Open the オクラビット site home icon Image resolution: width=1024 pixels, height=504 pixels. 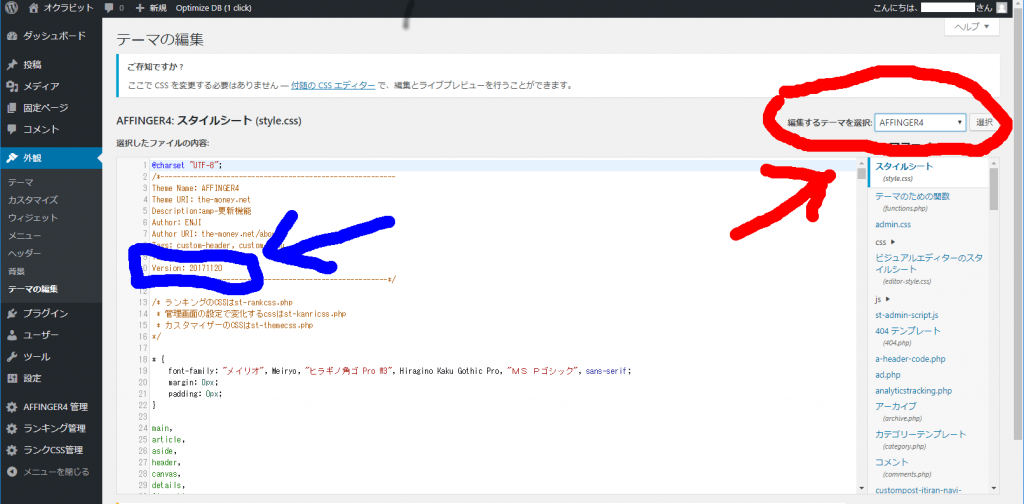tap(35, 8)
